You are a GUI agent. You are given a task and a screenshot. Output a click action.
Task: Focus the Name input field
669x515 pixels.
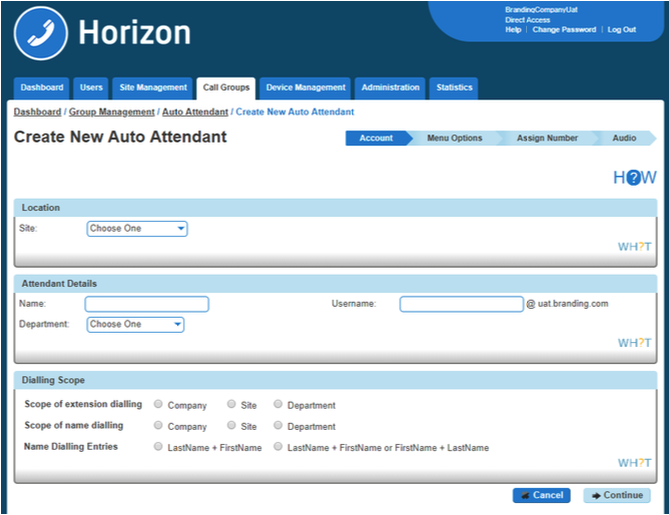pyautogui.click(x=147, y=304)
